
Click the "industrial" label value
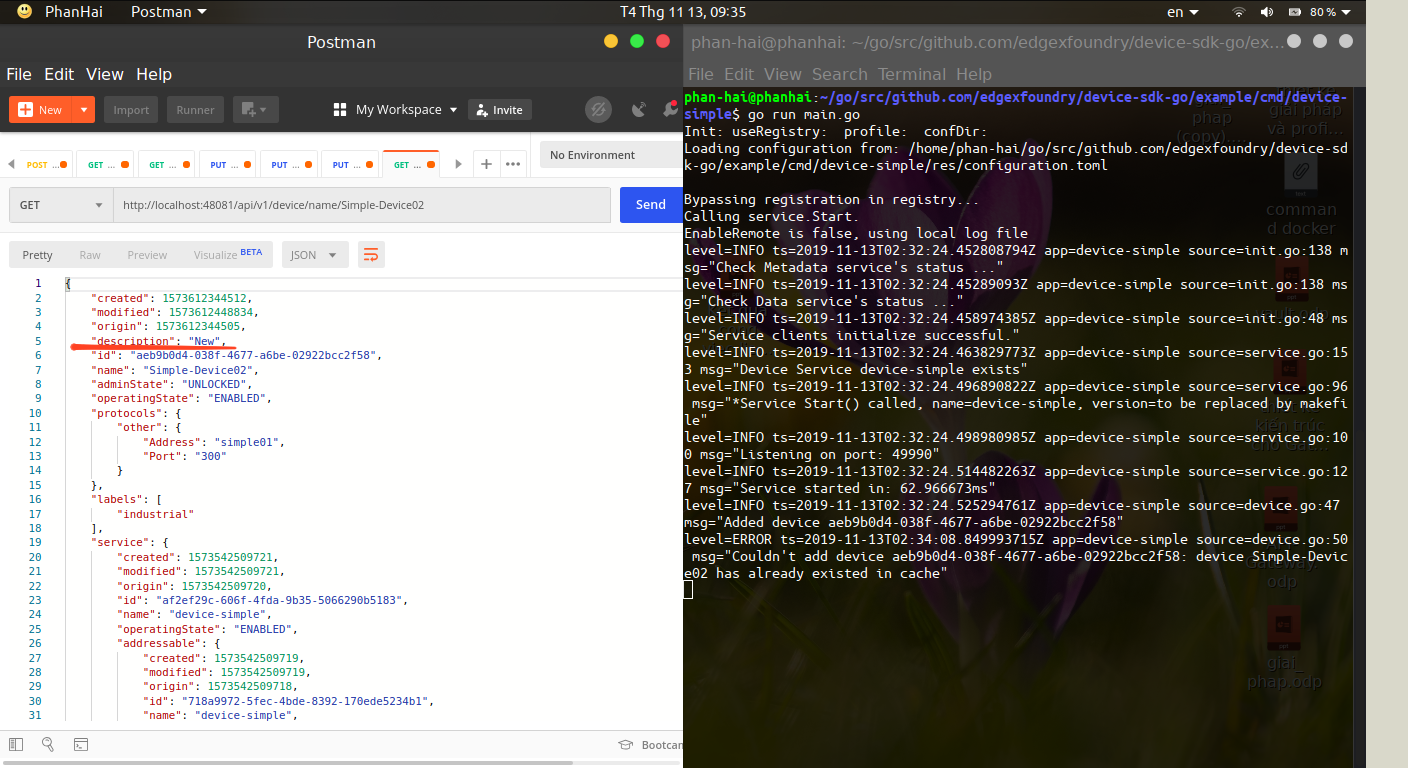(157, 514)
